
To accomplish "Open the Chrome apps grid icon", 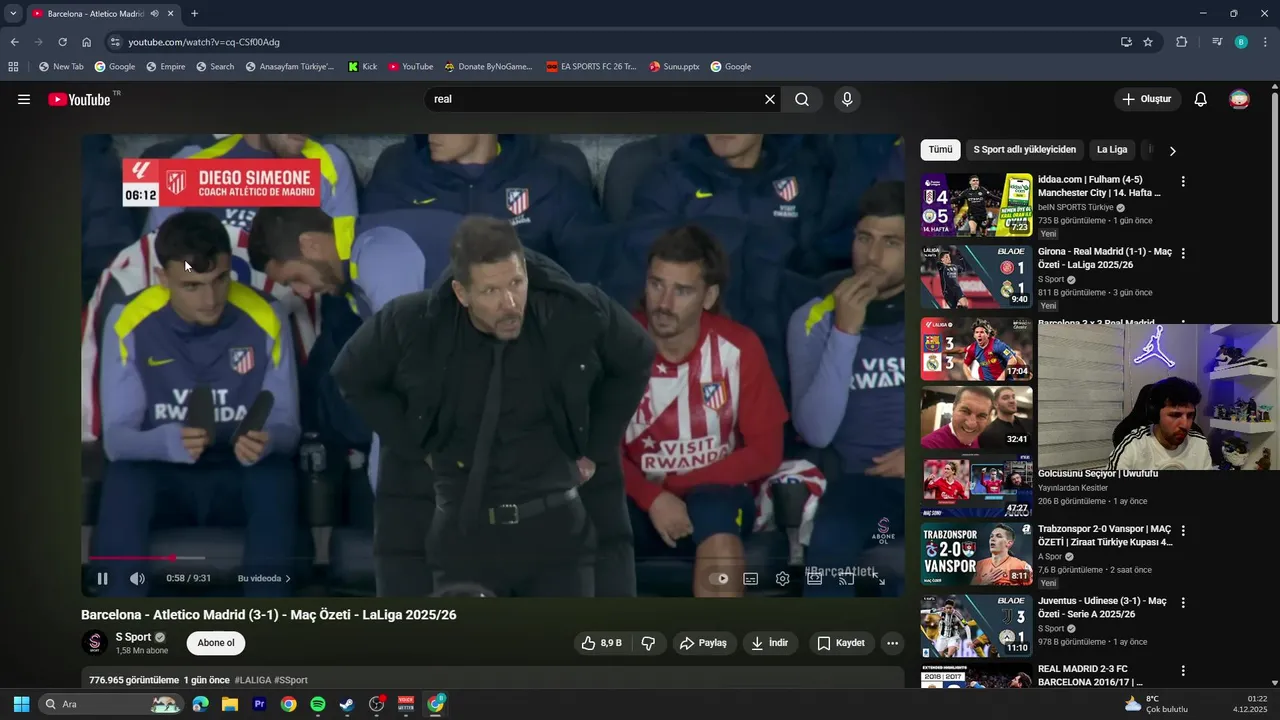I will coord(13,67).
